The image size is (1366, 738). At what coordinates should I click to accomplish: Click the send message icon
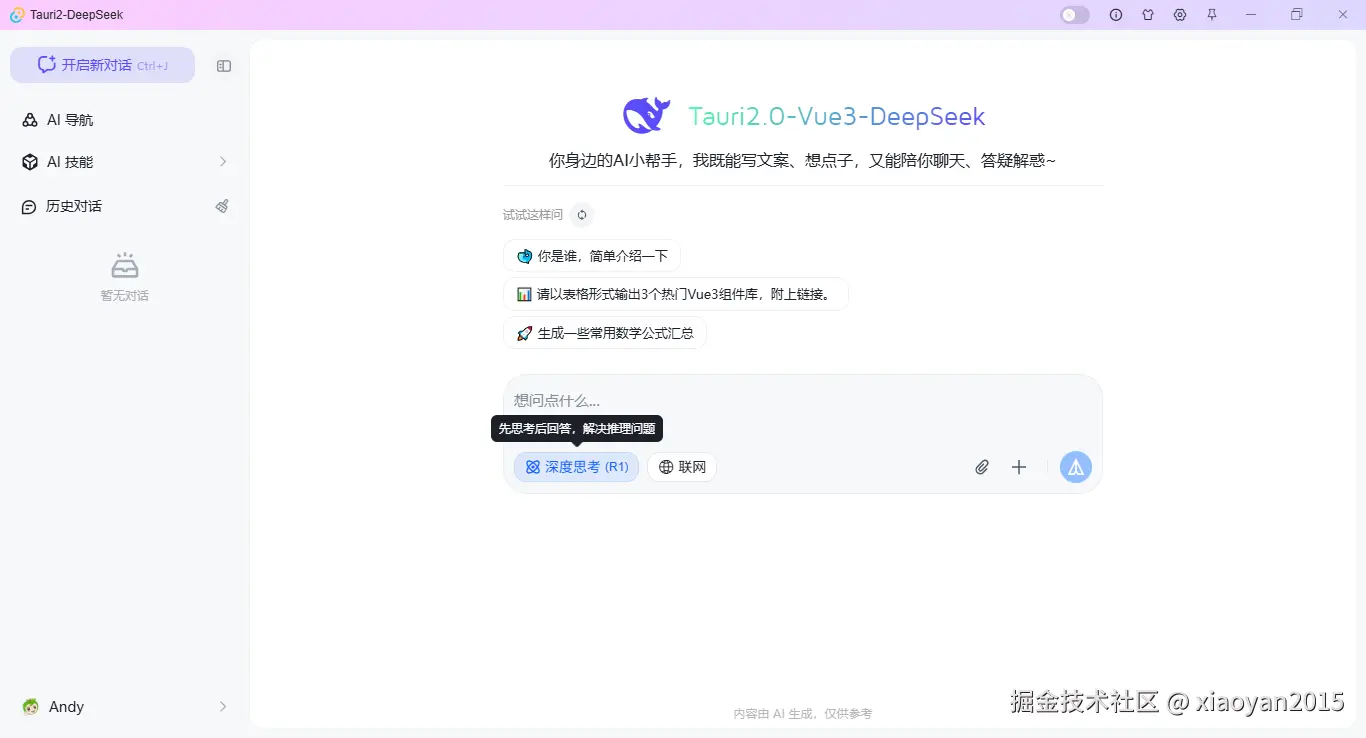[x=1075, y=467]
